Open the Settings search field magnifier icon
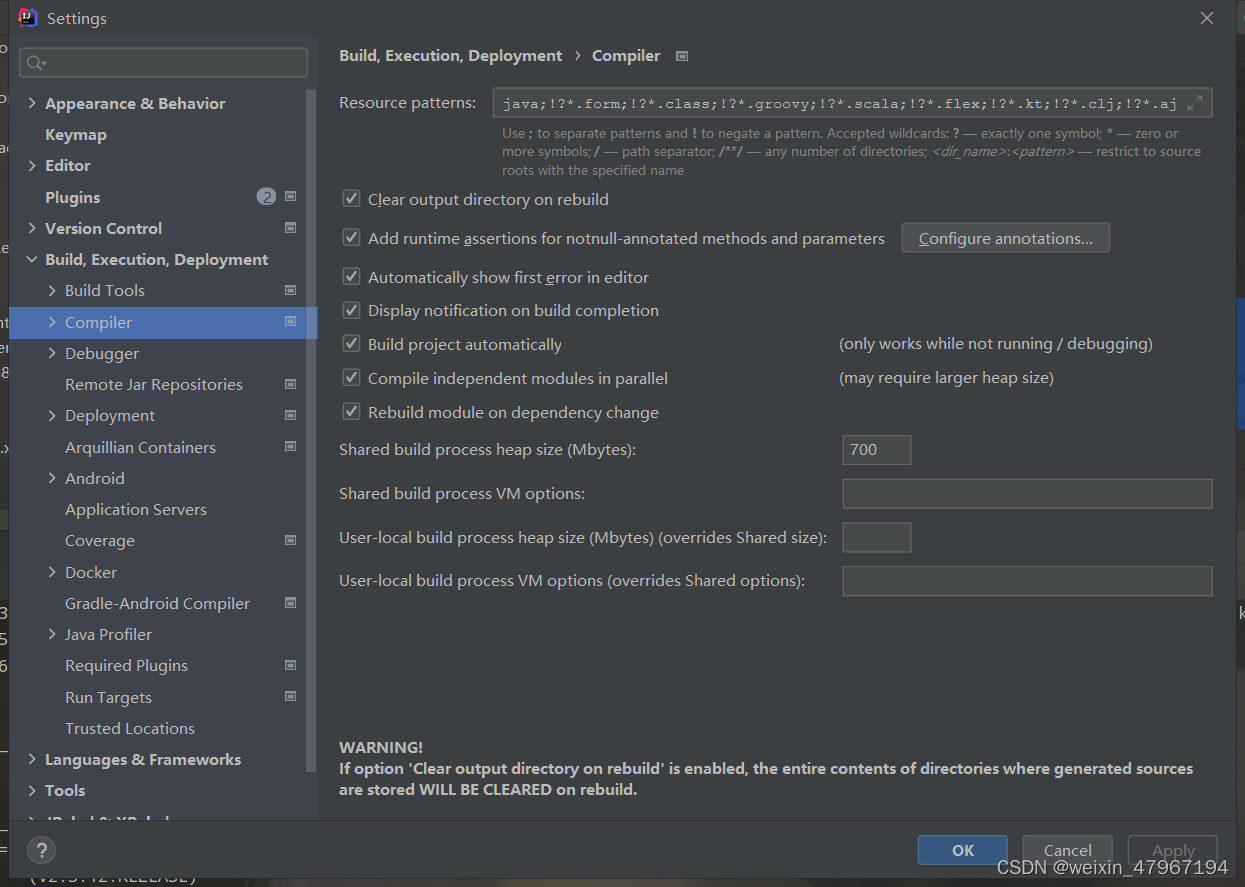This screenshot has width=1245, height=887. (32, 62)
